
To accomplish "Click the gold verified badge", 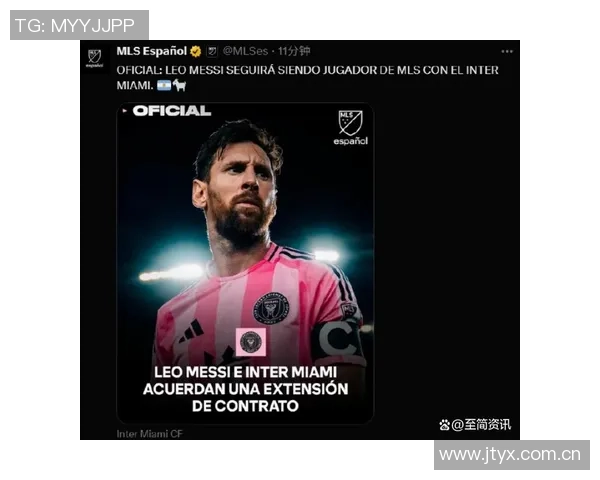I will pyautogui.click(x=196, y=51).
